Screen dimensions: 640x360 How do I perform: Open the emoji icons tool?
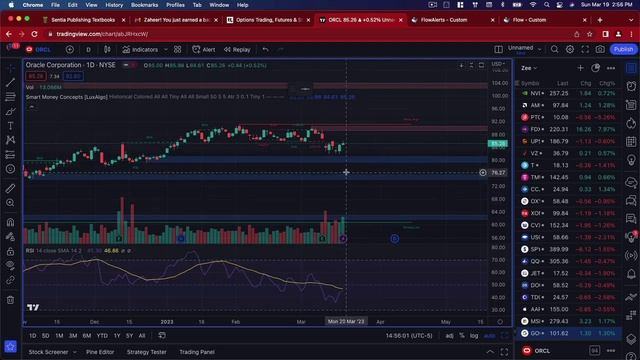pyautogui.click(x=10, y=169)
